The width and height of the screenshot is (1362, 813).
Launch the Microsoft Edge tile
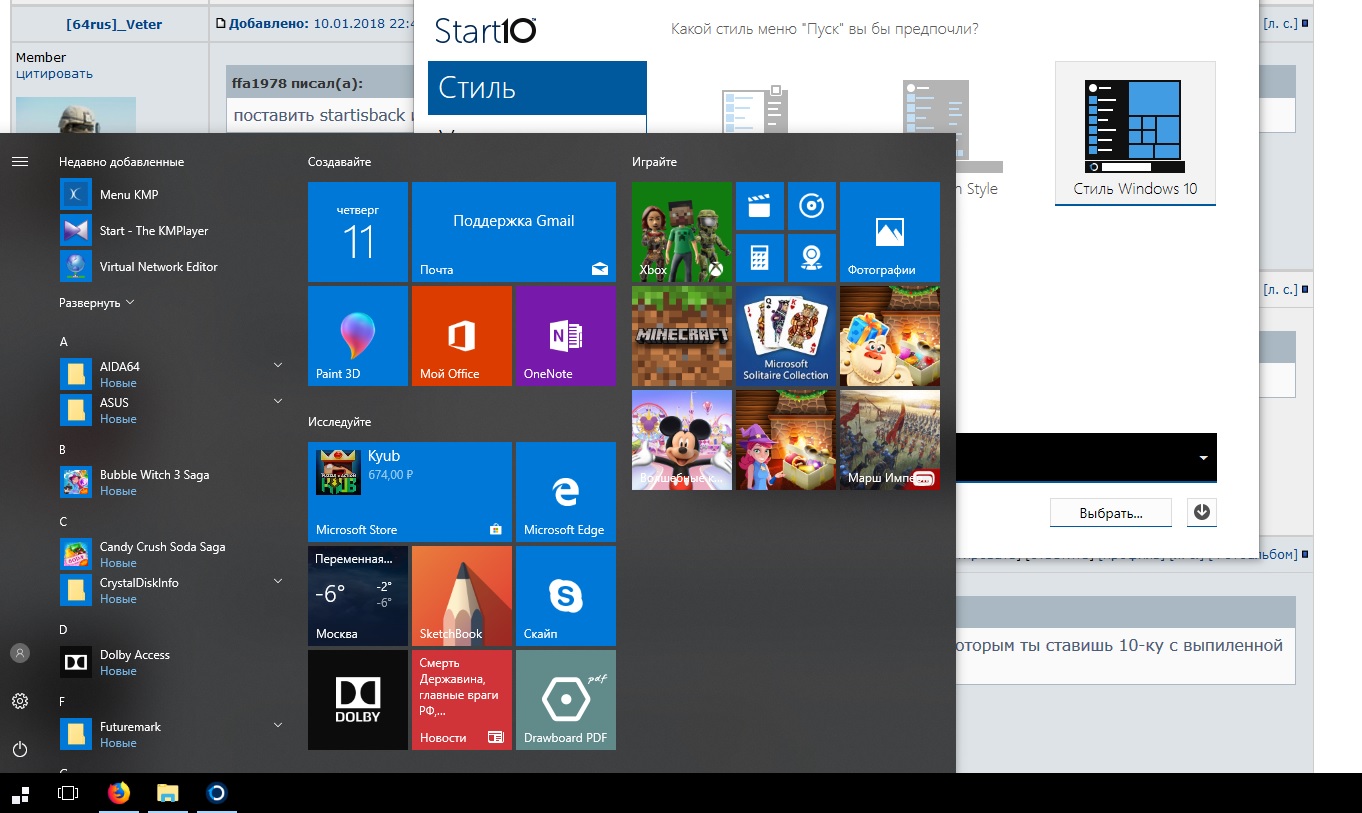pyautogui.click(x=566, y=492)
